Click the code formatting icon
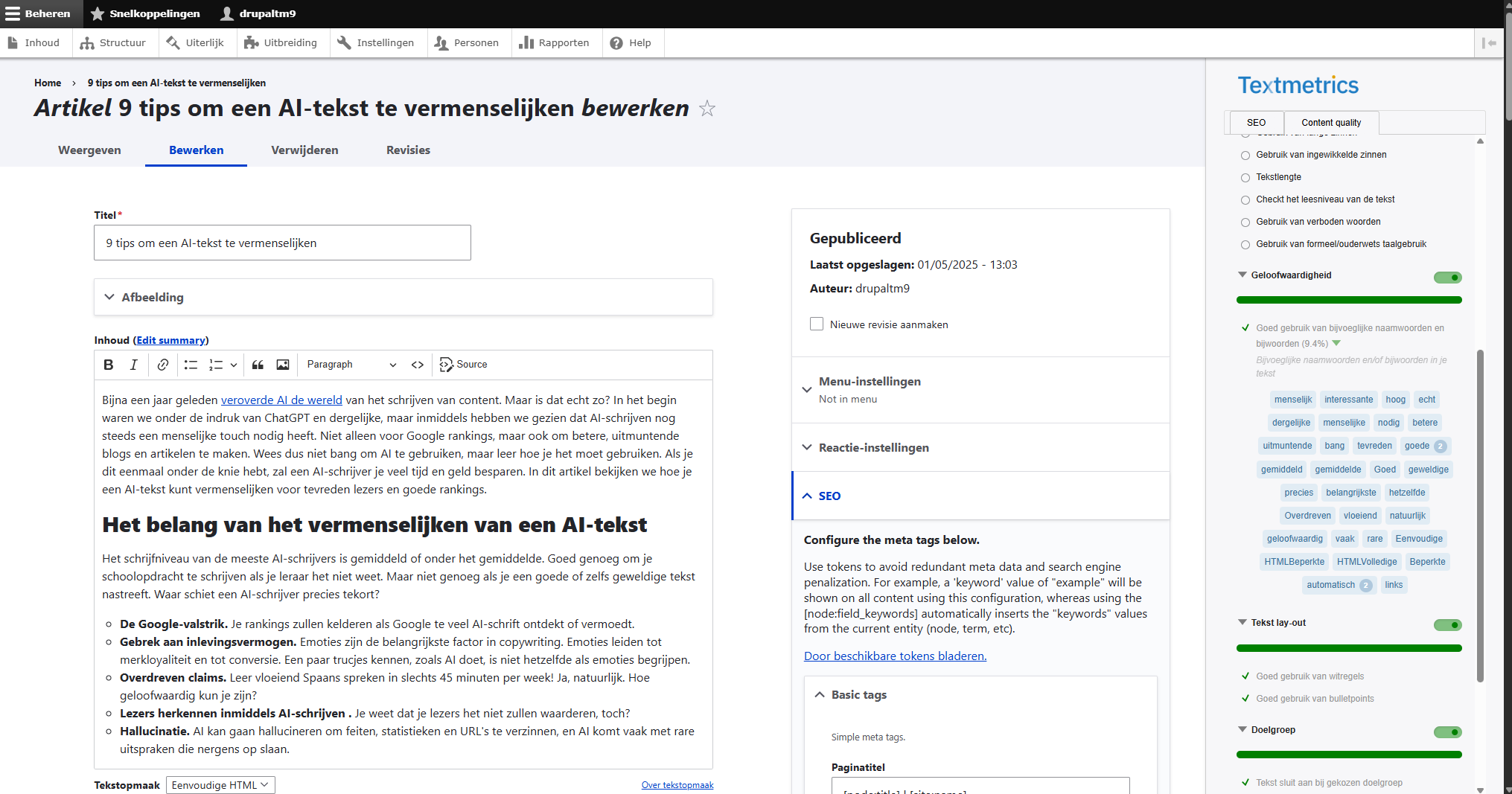Screen dimensions: 1512x794 [418, 365]
